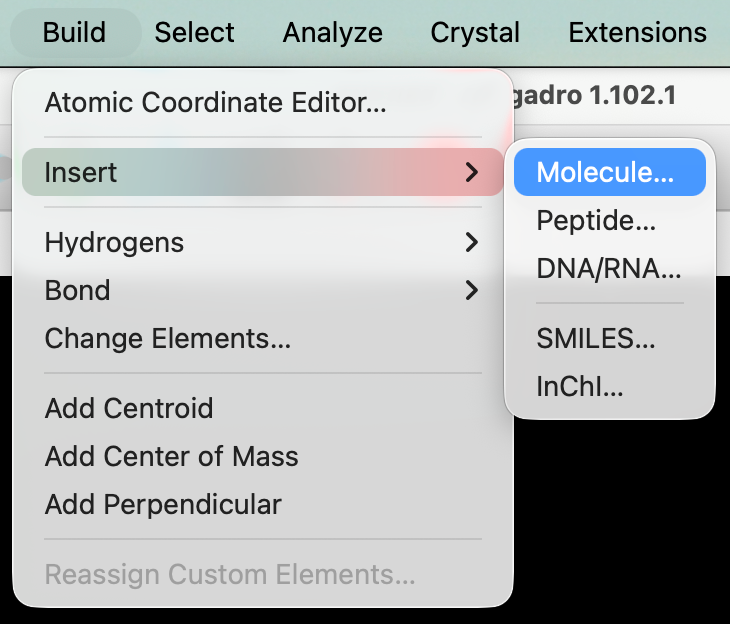Expand the Hydrogens submenu arrow

coord(472,242)
